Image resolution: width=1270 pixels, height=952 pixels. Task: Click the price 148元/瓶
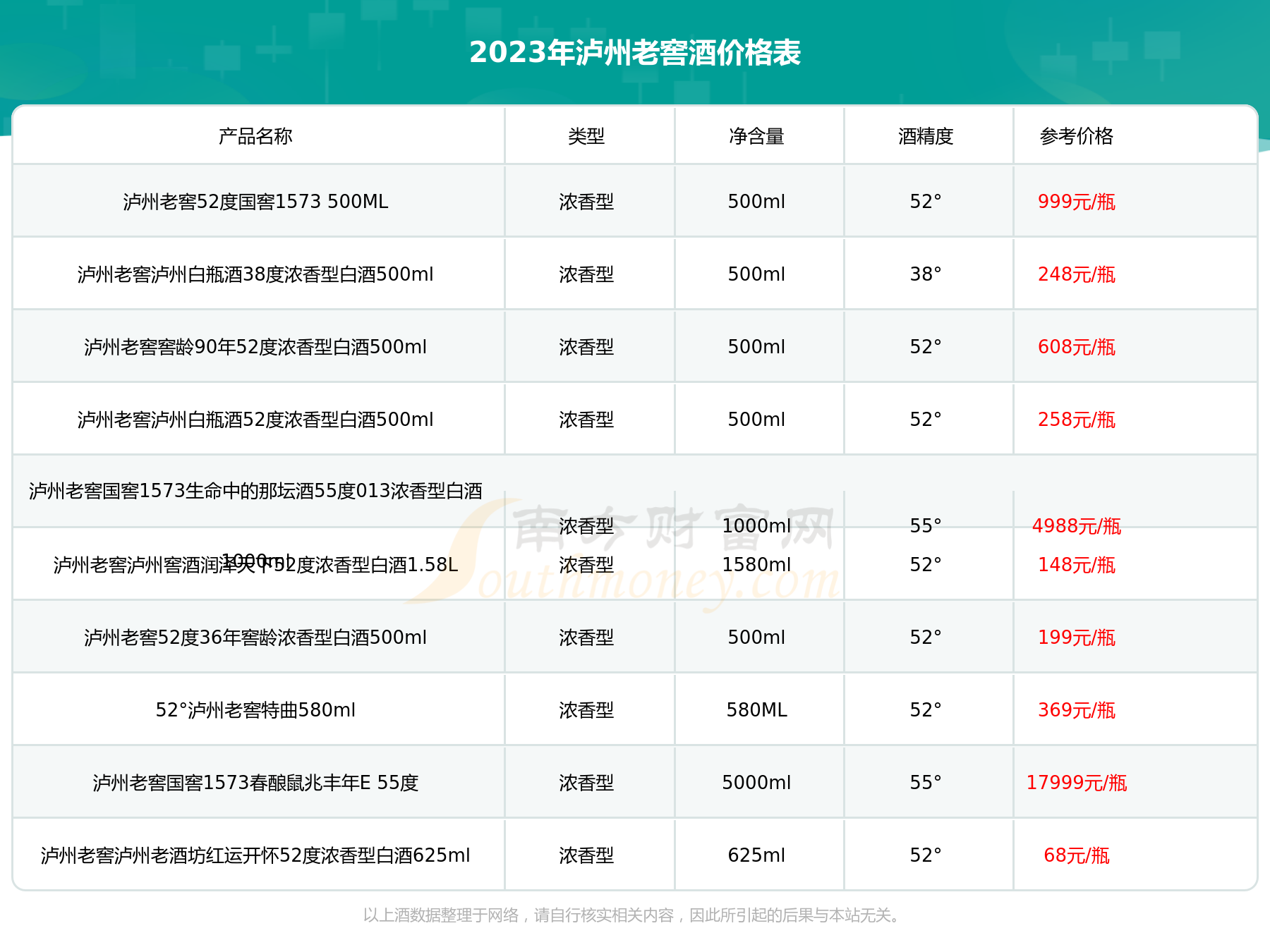[1076, 565]
